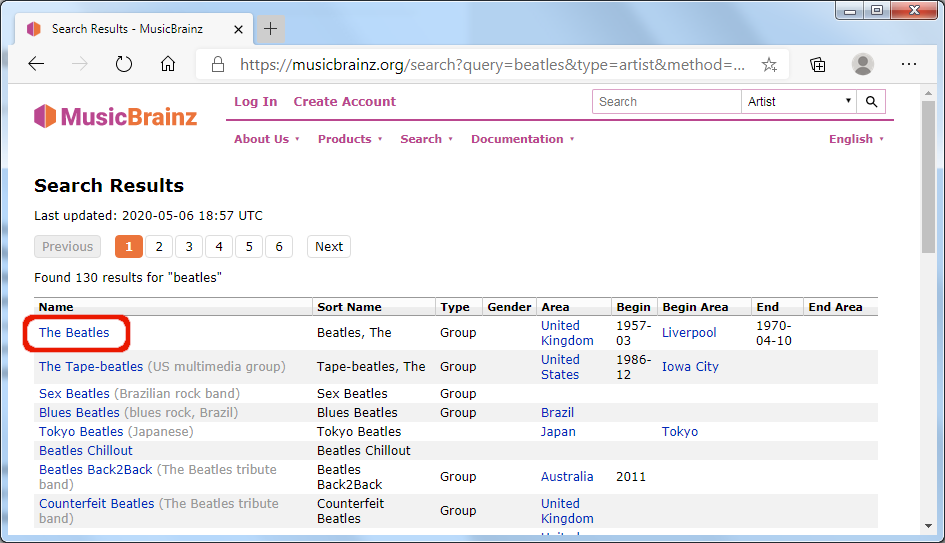
Task: Click the Next page button
Action: (329, 246)
